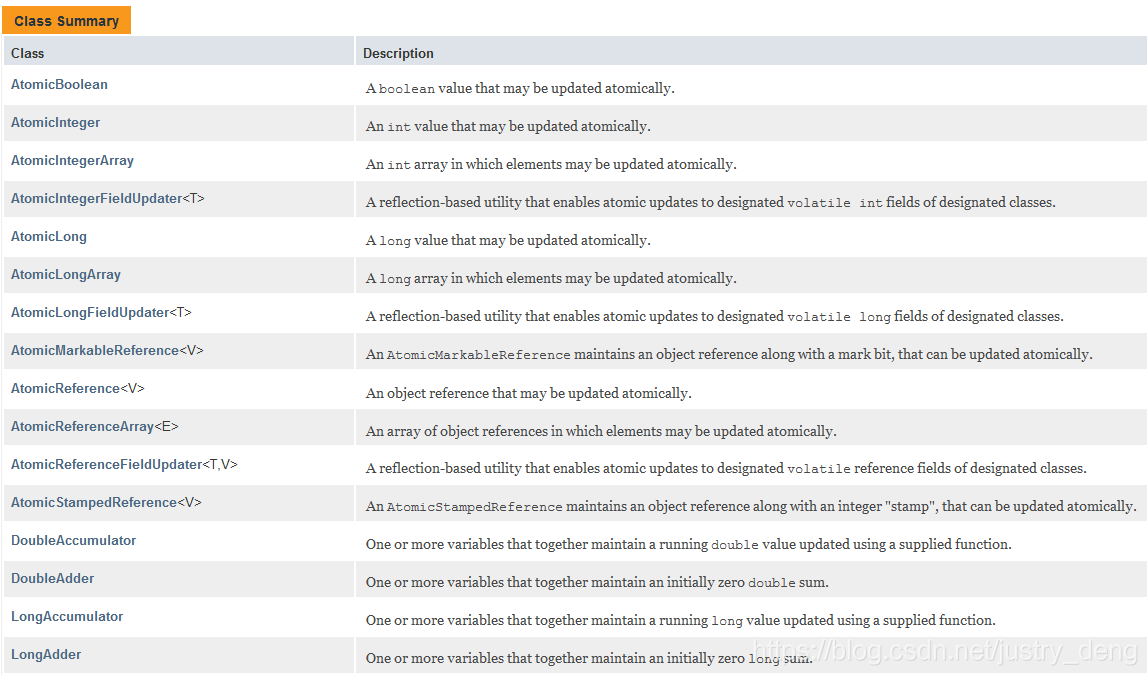Open the AtomicReference<V> class link
The image size is (1147, 675).
pos(78,389)
